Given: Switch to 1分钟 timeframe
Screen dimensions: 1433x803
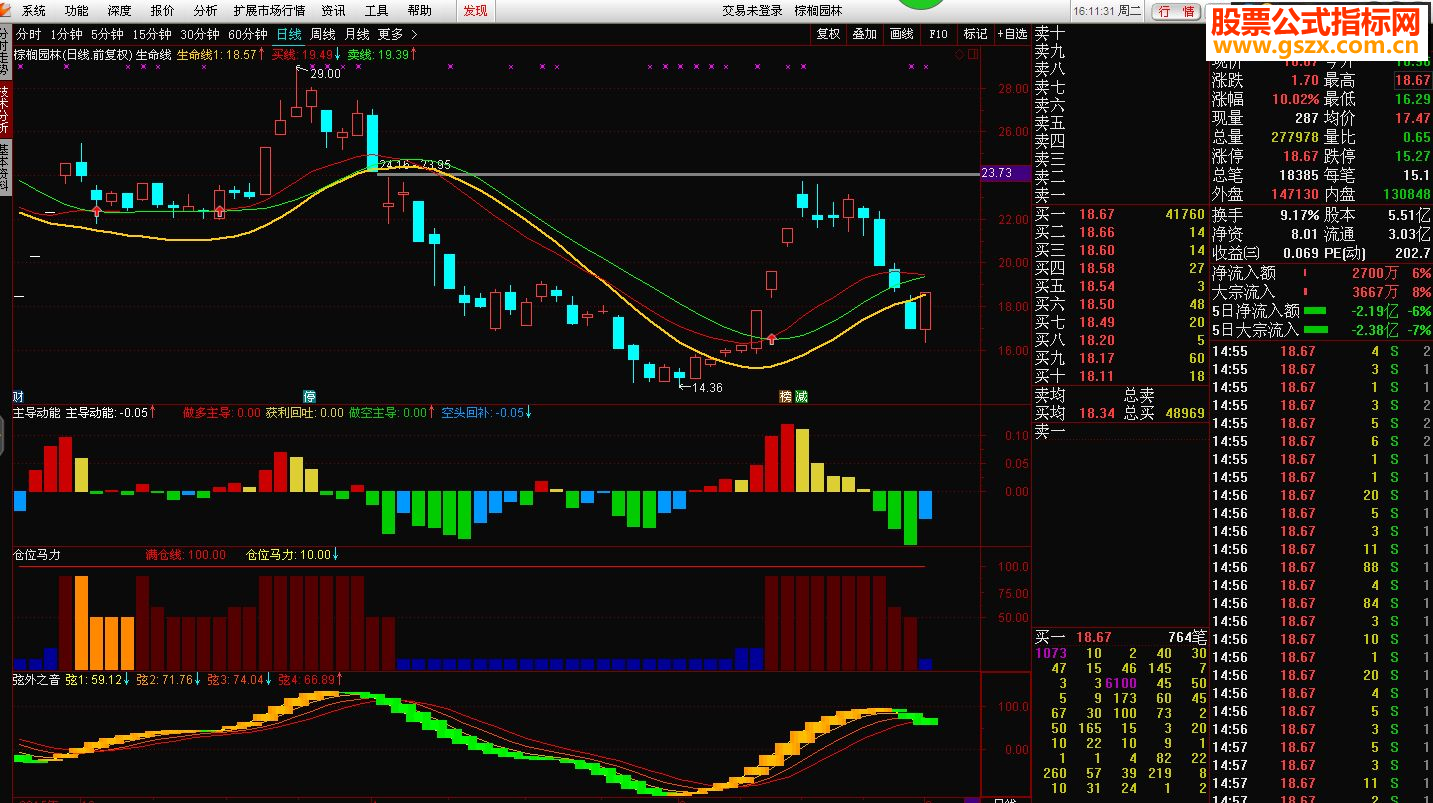Looking at the screenshot, I should (66, 34).
